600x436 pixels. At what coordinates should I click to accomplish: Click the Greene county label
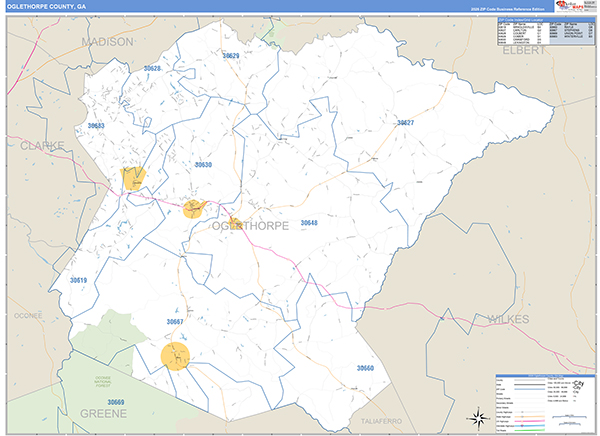tap(105, 411)
